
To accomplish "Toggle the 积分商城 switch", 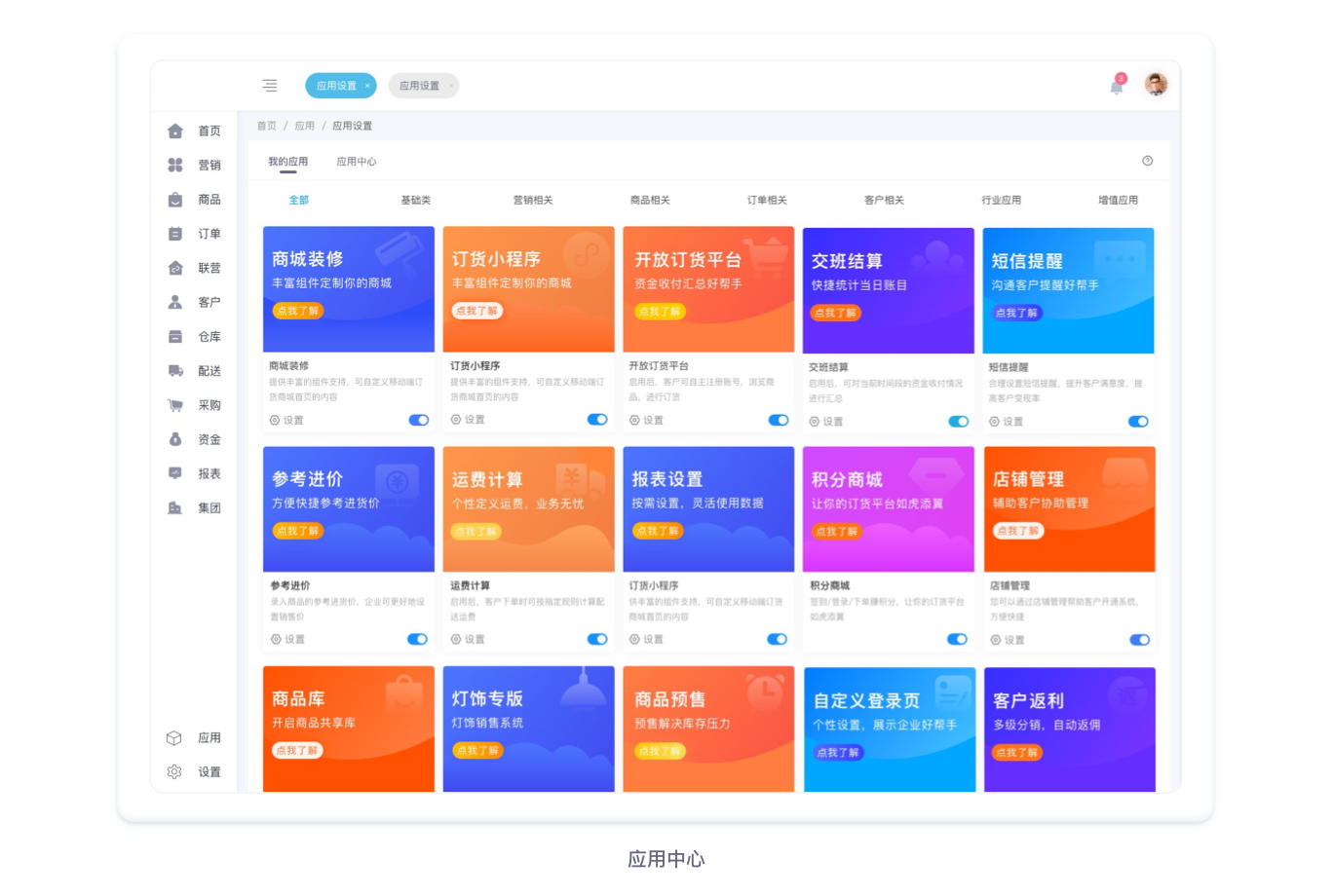I will tap(957, 640).
